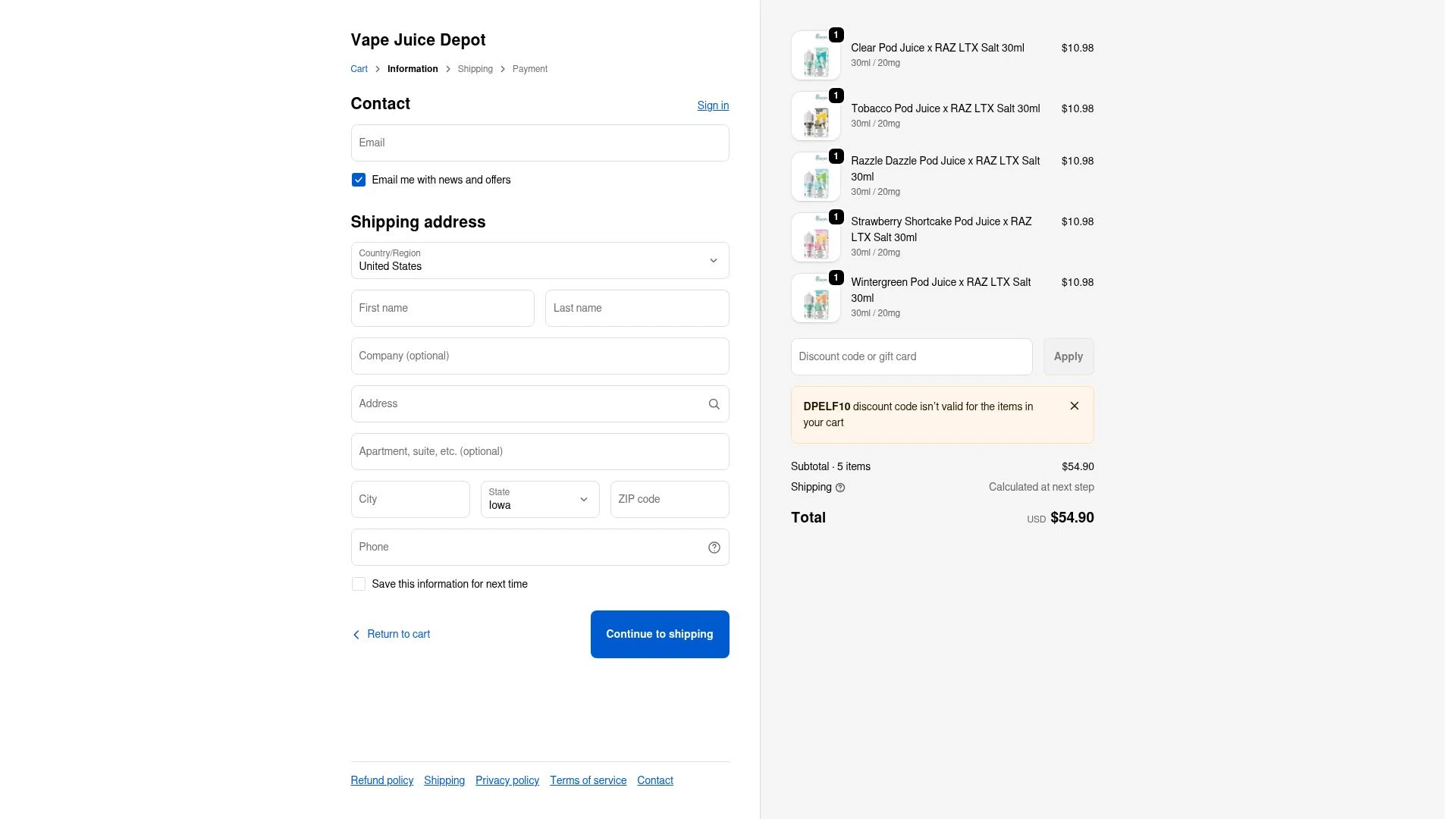Select the Shipping breadcrumb step
Viewport: 1456px width, 819px height.
(x=475, y=69)
